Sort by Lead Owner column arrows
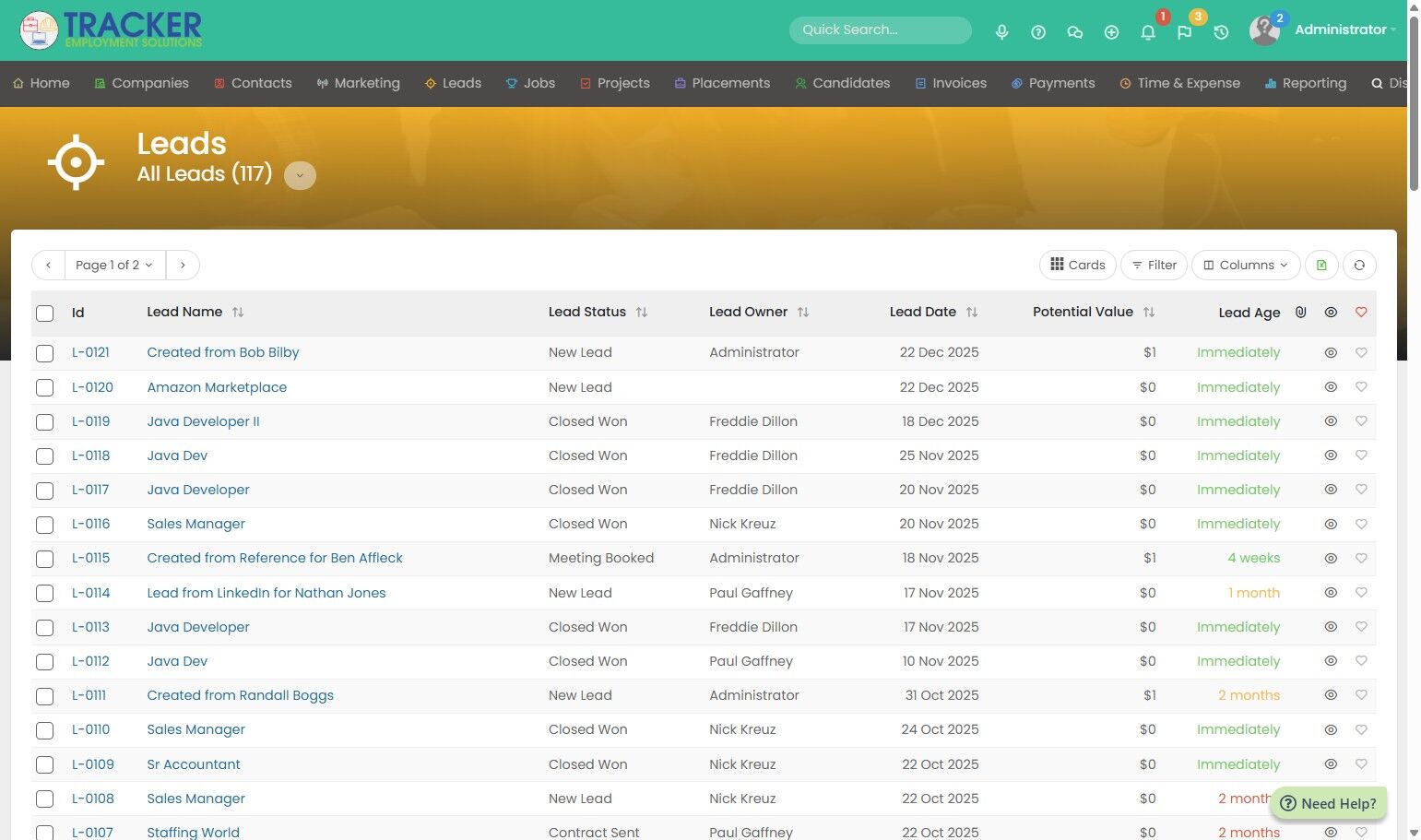Viewport: 1421px width, 840px height. [803, 313]
